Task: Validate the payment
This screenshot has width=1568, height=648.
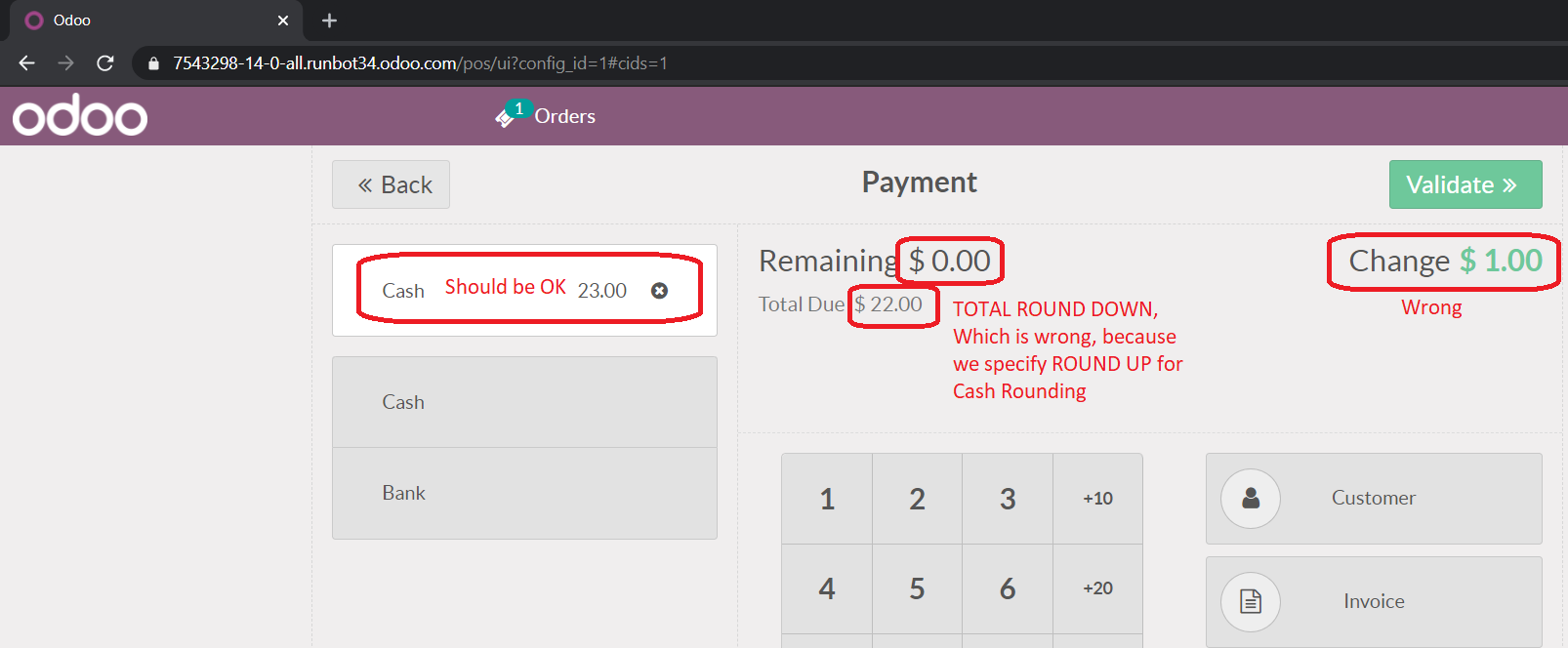Action: click(1465, 184)
